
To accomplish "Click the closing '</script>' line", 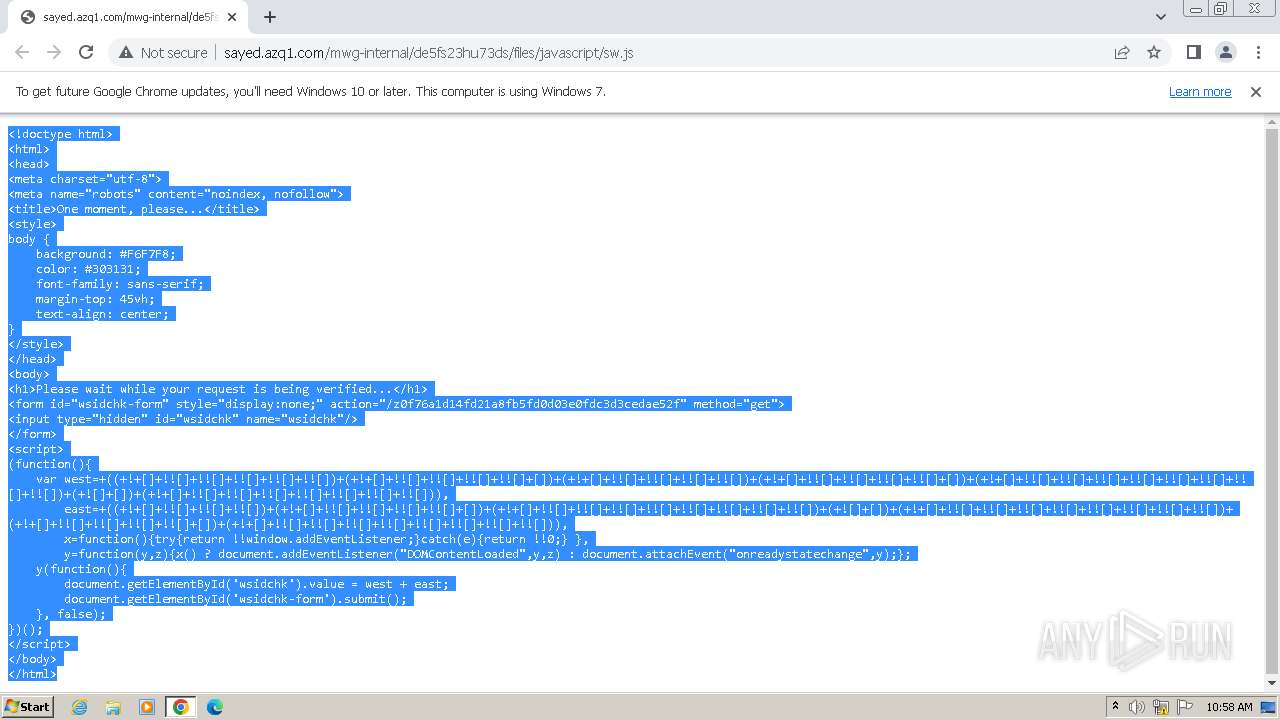I will (40, 644).
